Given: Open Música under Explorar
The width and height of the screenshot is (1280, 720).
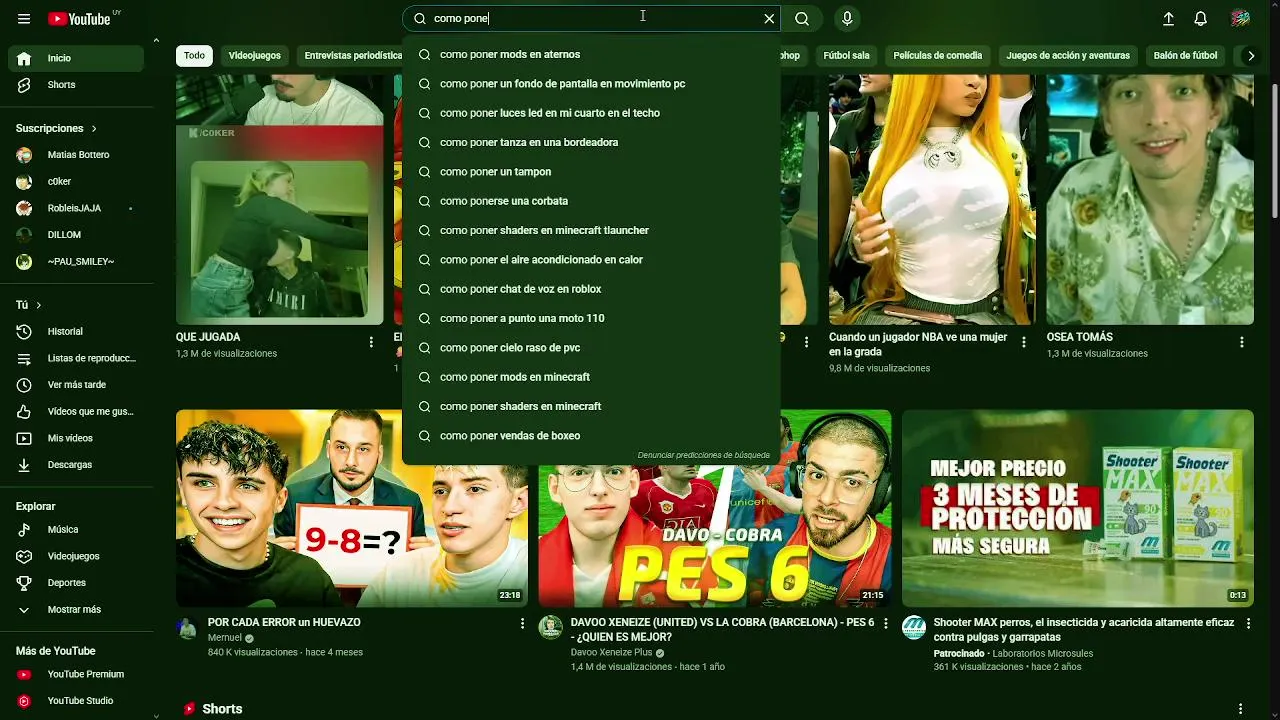Looking at the screenshot, I should [76, 529].
